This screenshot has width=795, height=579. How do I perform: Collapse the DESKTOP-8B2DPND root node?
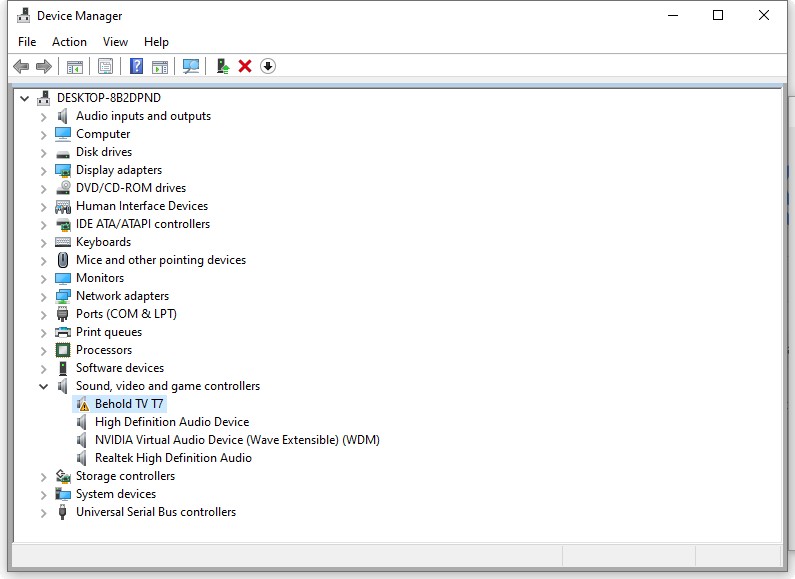click(24, 98)
